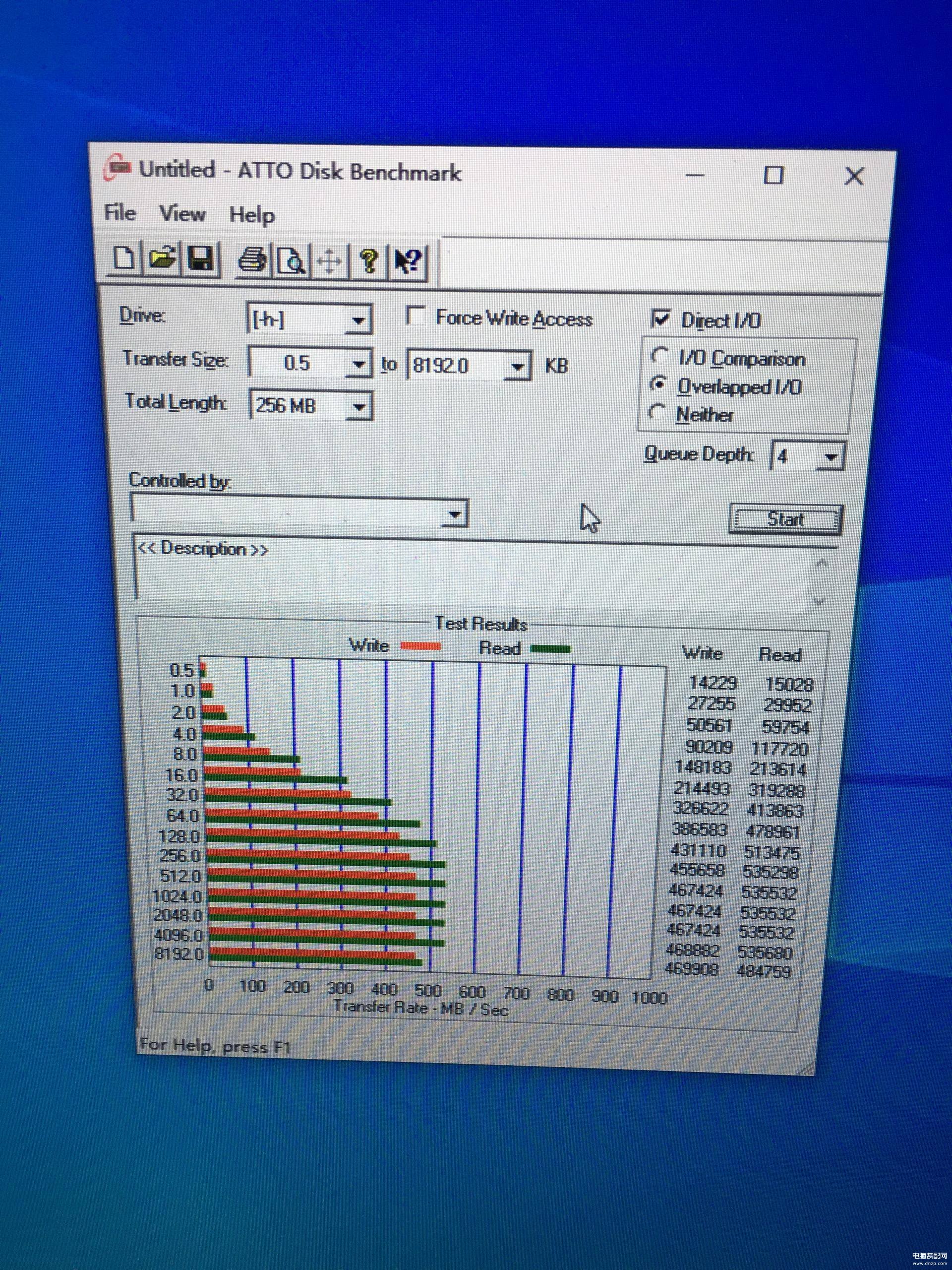952x1270 pixels.
Task: Toggle the Direct I/O checkbox
Action: (x=660, y=318)
